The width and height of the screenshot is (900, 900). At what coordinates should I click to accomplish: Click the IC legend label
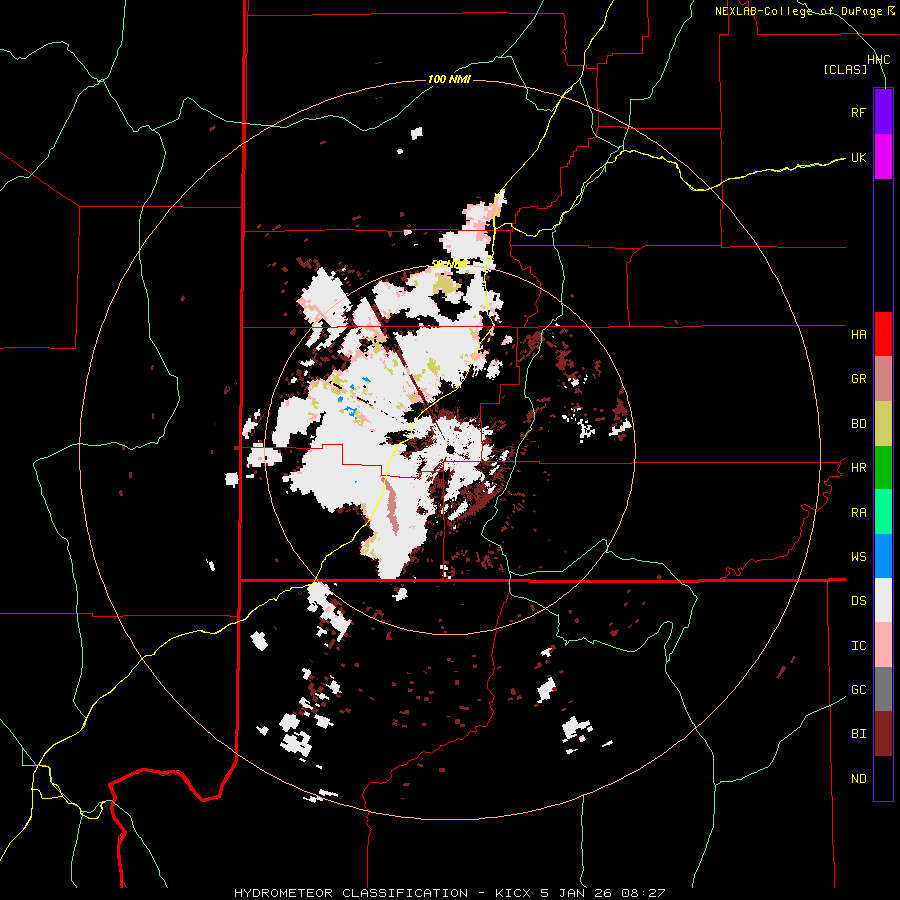tap(858, 646)
